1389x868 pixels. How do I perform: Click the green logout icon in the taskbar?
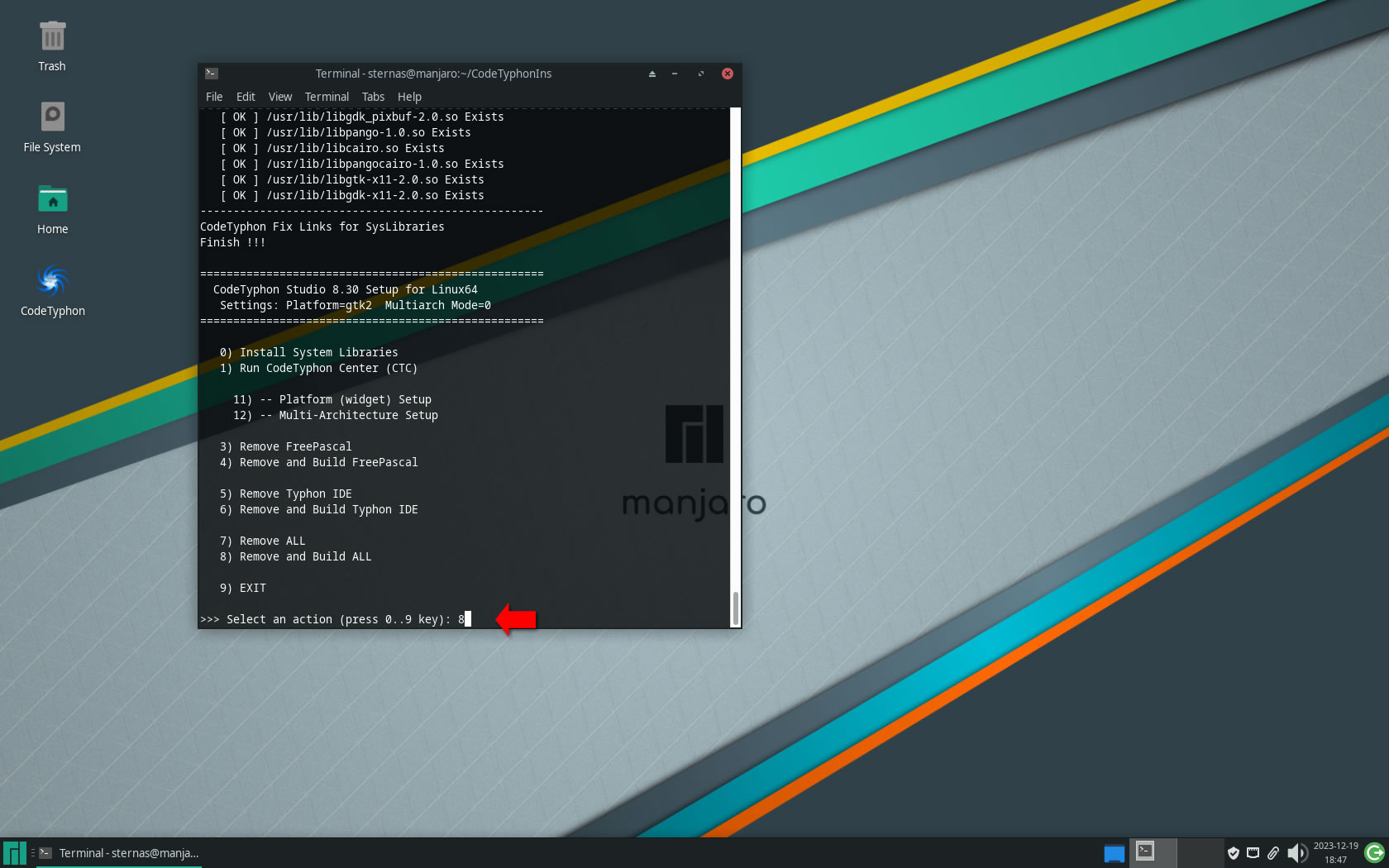1375,853
